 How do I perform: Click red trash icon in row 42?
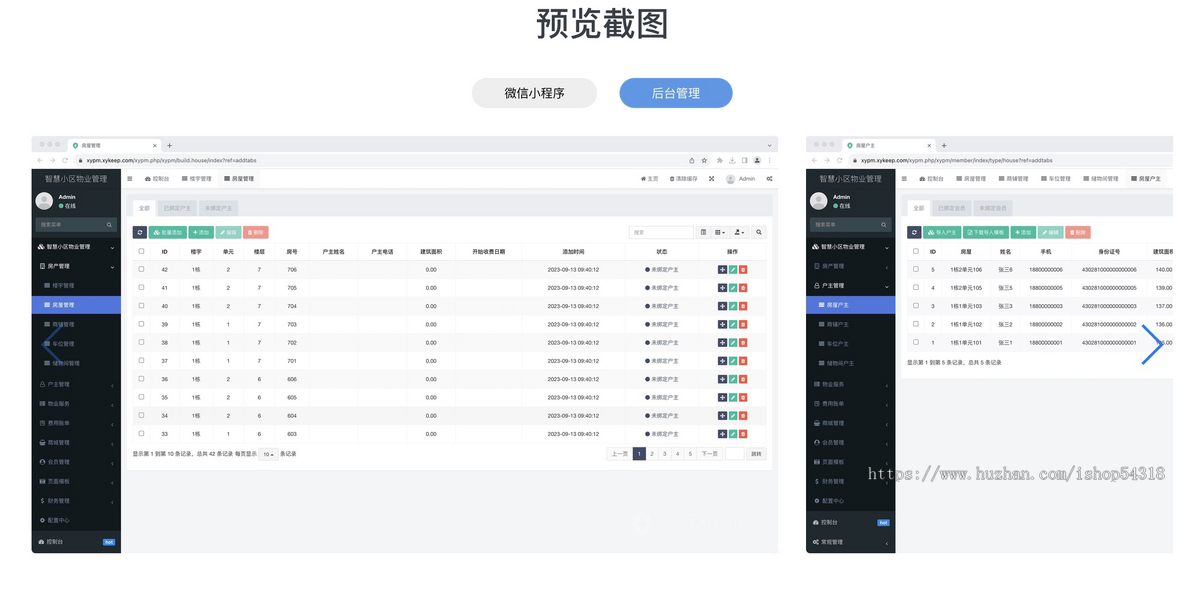pos(743,269)
